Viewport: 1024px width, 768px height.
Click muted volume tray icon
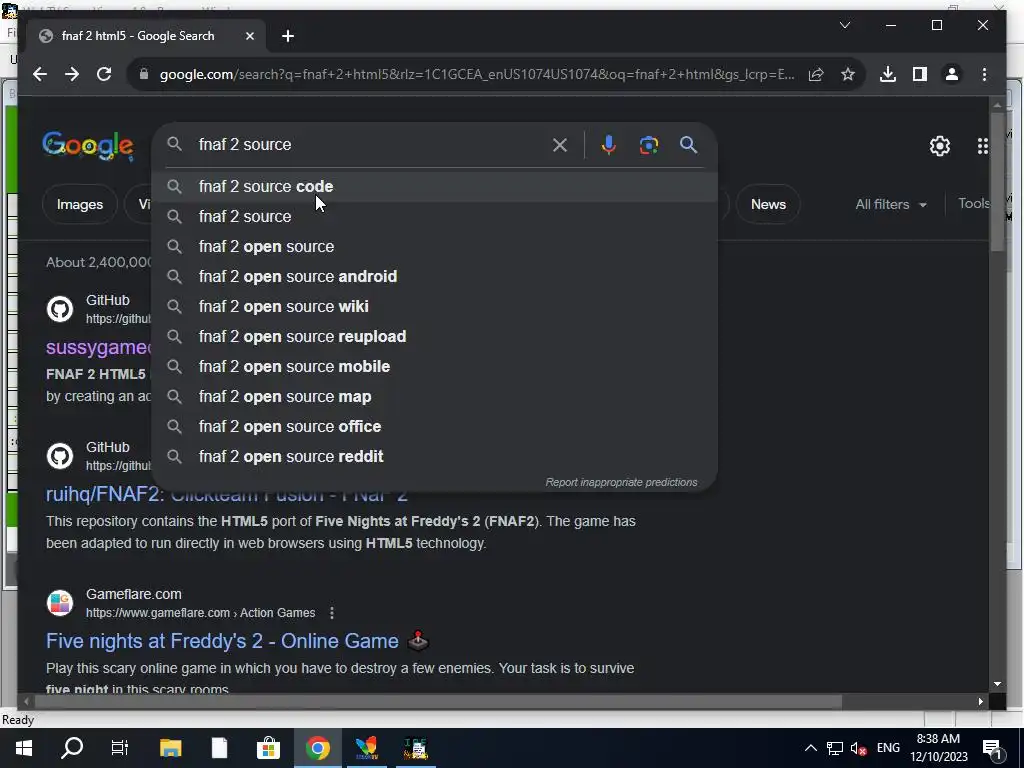[859, 748]
